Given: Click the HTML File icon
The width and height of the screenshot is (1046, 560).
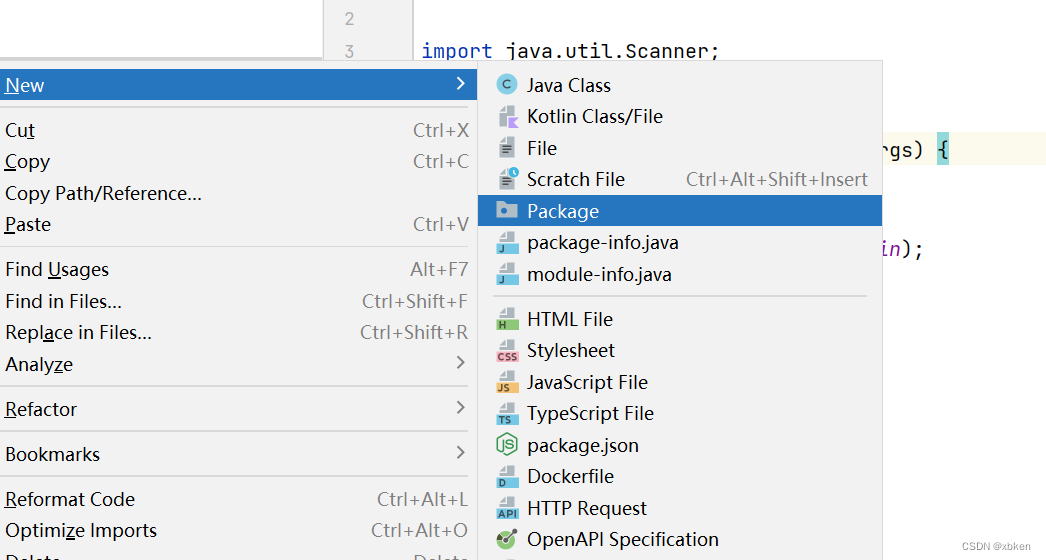Looking at the screenshot, I should [x=507, y=320].
